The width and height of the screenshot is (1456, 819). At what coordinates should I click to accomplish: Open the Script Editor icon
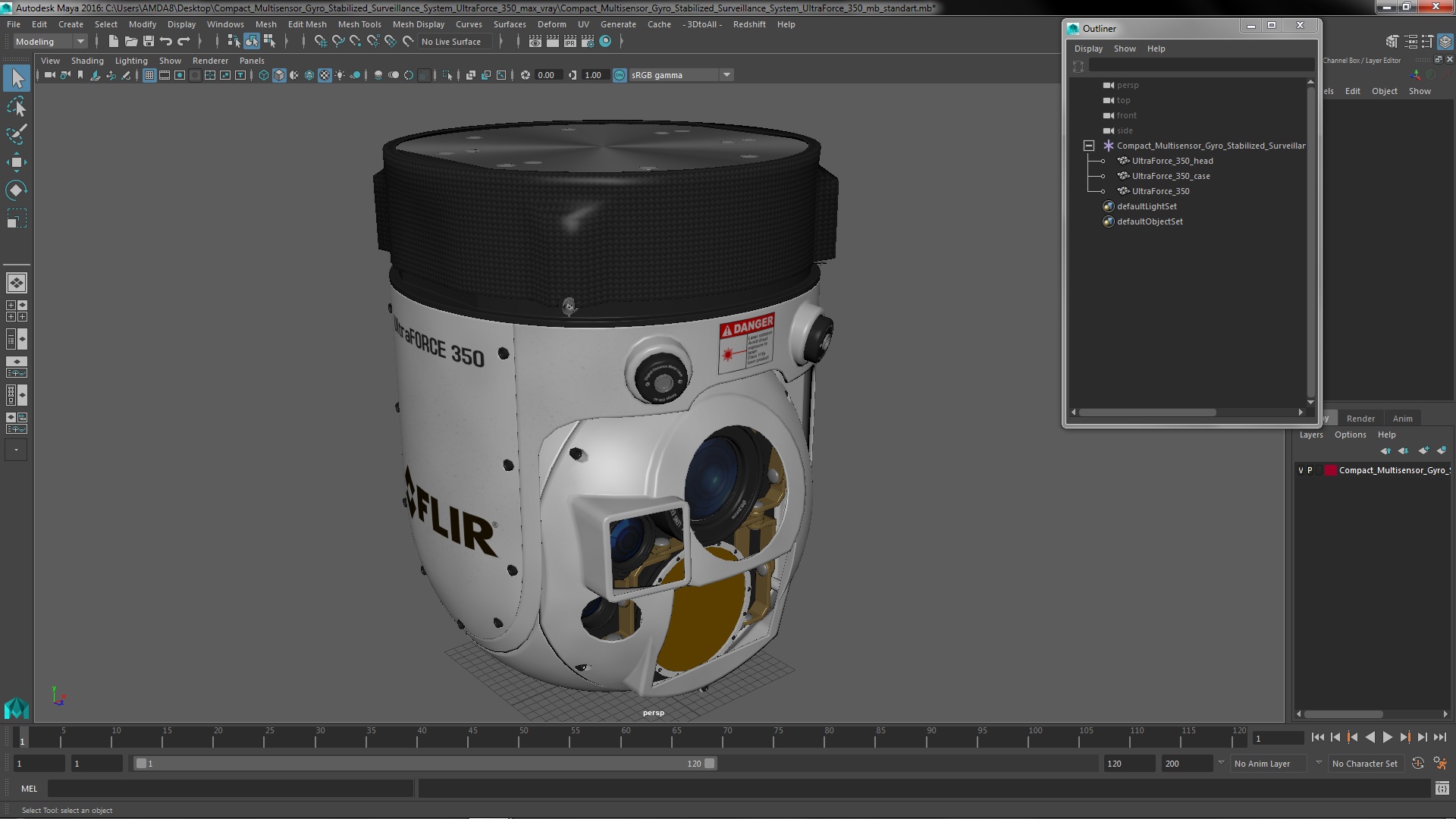1442,789
